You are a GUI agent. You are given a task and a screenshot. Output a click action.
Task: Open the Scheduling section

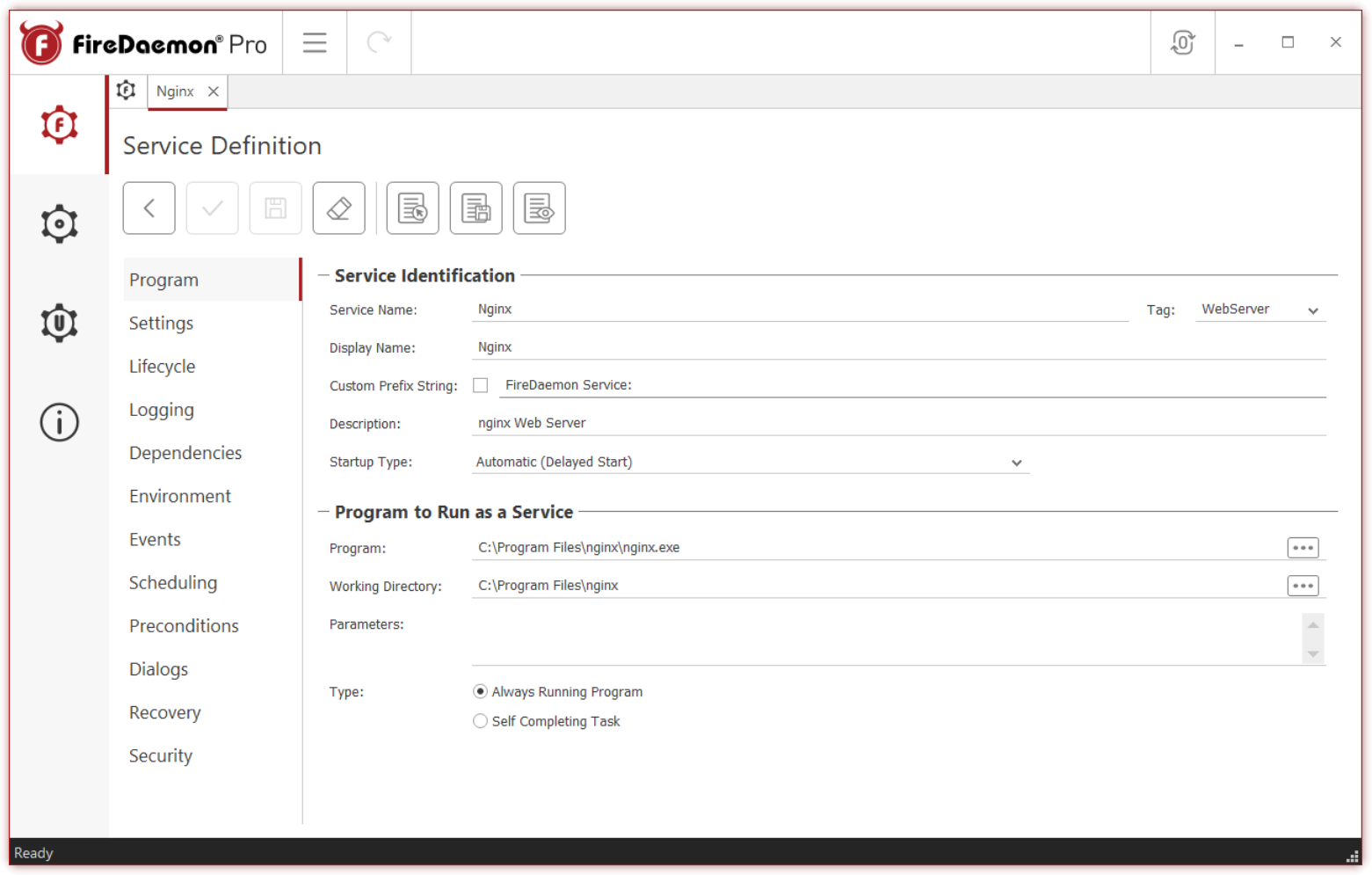pyautogui.click(x=211, y=582)
